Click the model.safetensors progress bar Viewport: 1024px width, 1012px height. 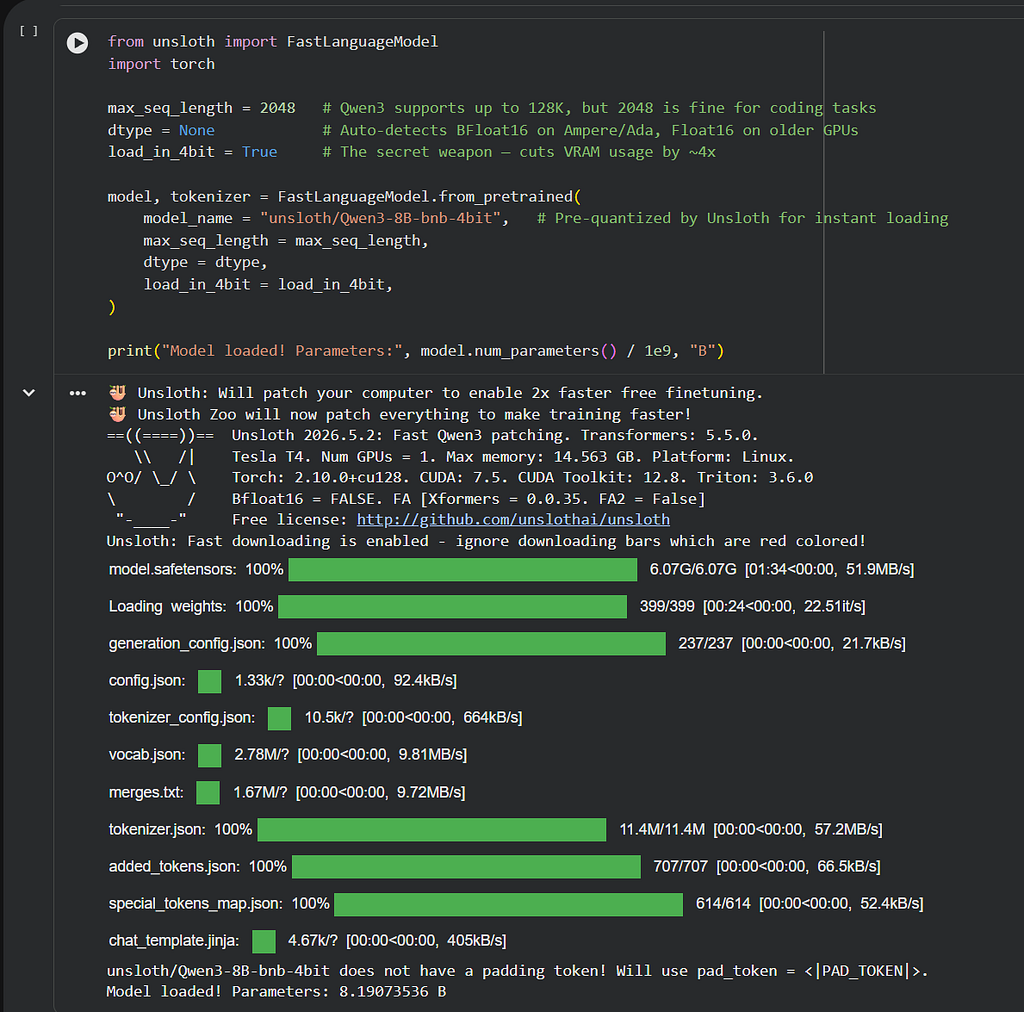pos(462,569)
